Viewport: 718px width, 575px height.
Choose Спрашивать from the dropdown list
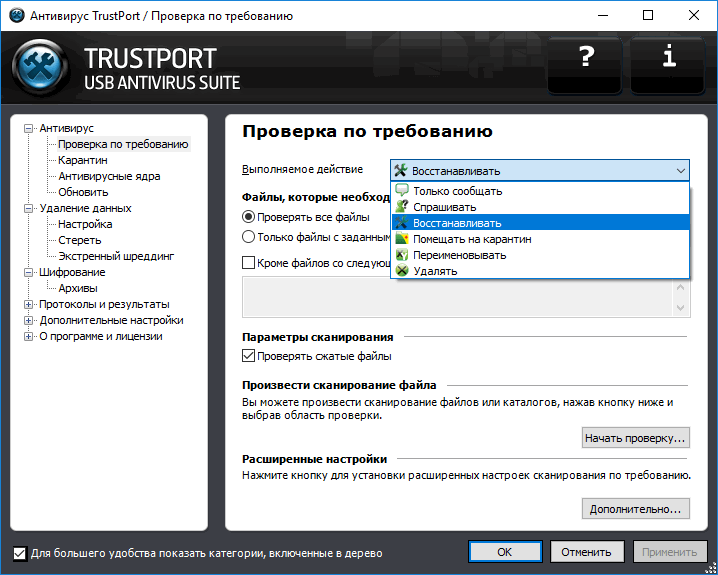click(540, 207)
